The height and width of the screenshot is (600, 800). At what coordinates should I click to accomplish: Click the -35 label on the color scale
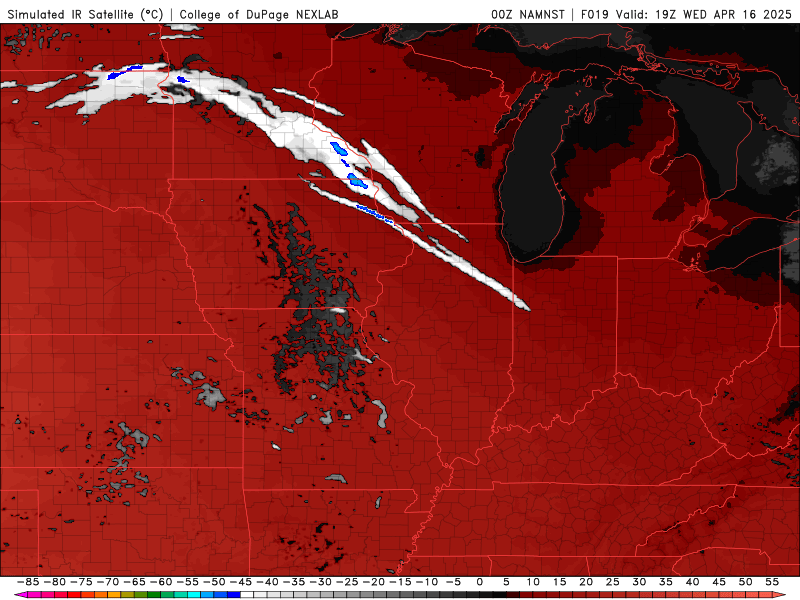(293, 582)
